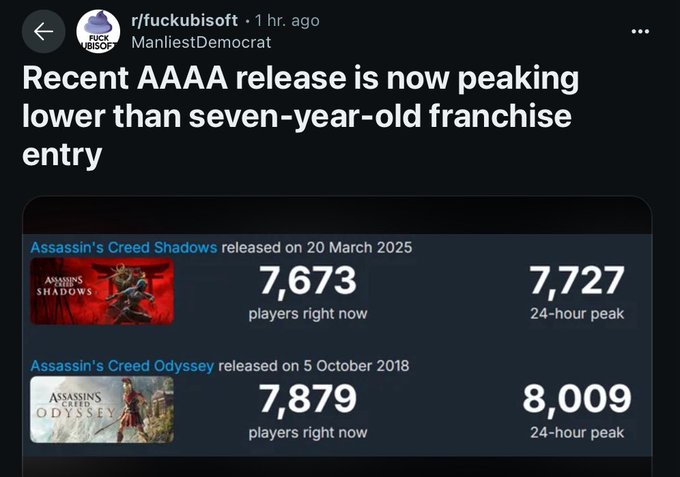Screen dimensions: 680x477
Task: Open the Assassin's Creed Shadows title link
Action: pos(124,247)
